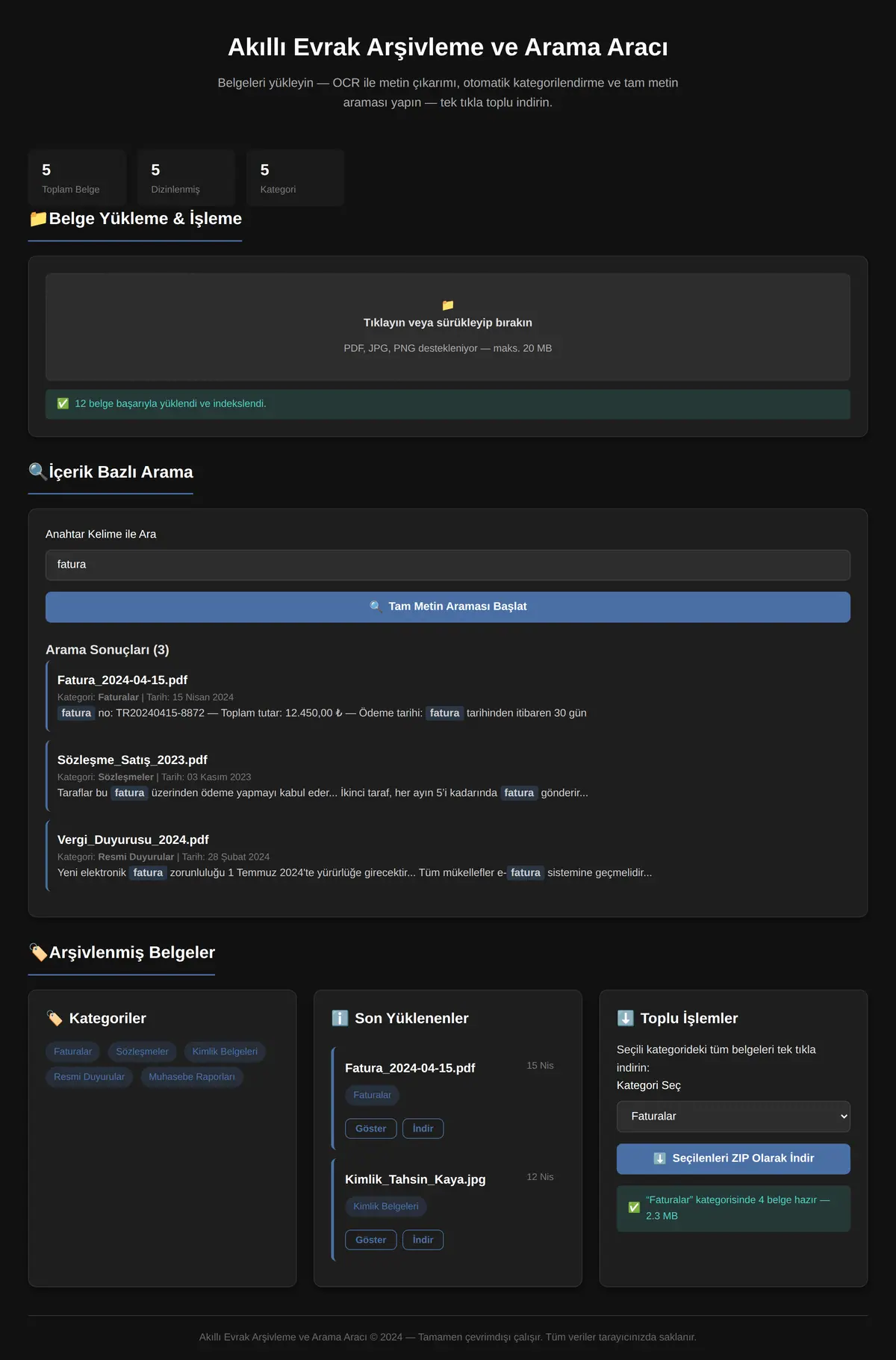The width and height of the screenshot is (896, 1360).
Task: Click the green checkmark in upload success message
Action: (x=63, y=404)
